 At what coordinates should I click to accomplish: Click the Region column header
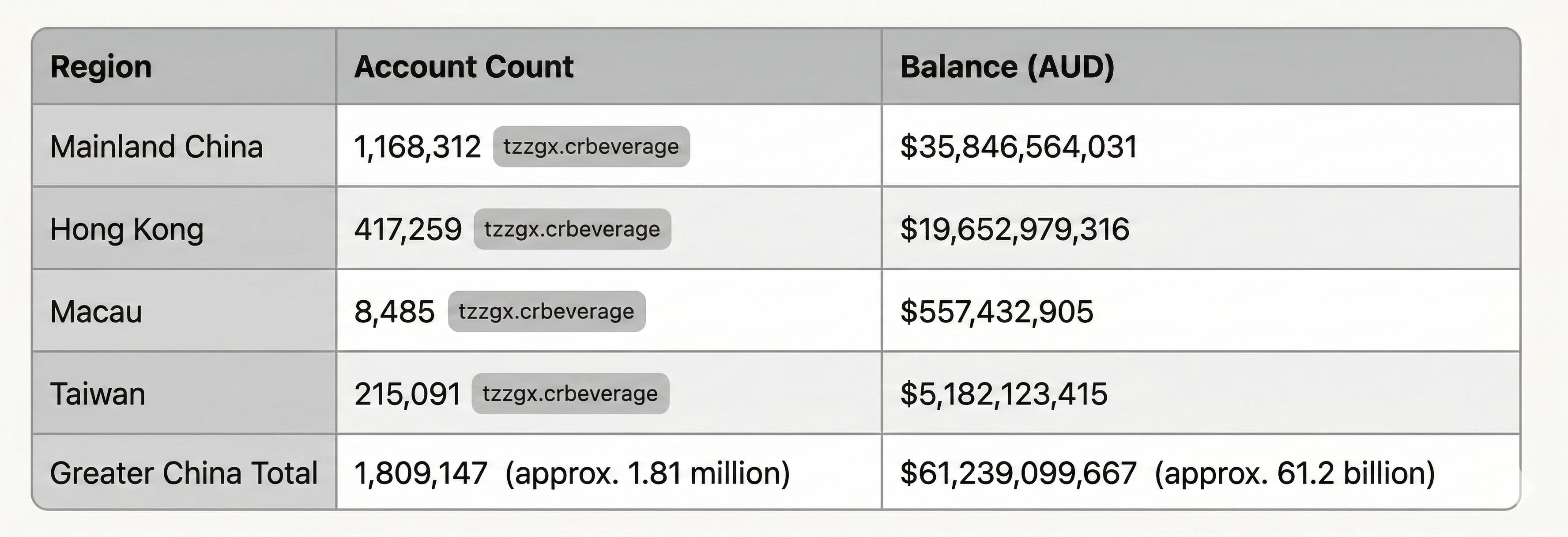pyautogui.click(x=101, y=67)
